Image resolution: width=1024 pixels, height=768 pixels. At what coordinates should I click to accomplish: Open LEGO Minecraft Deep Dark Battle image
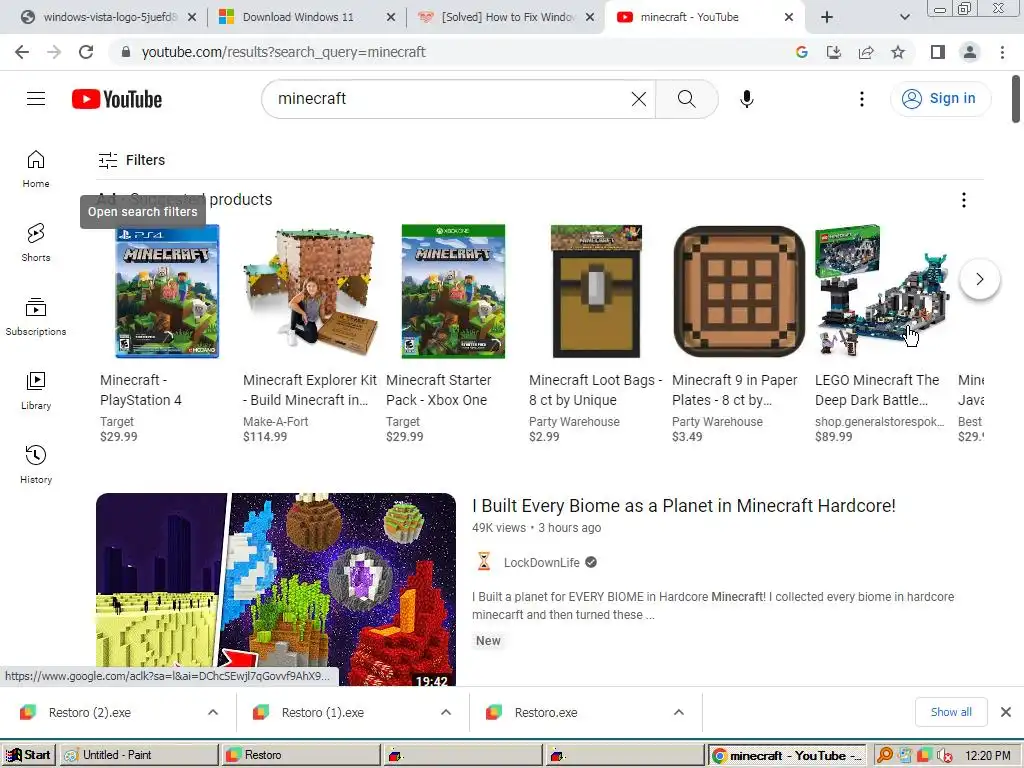tap(882, 291)
